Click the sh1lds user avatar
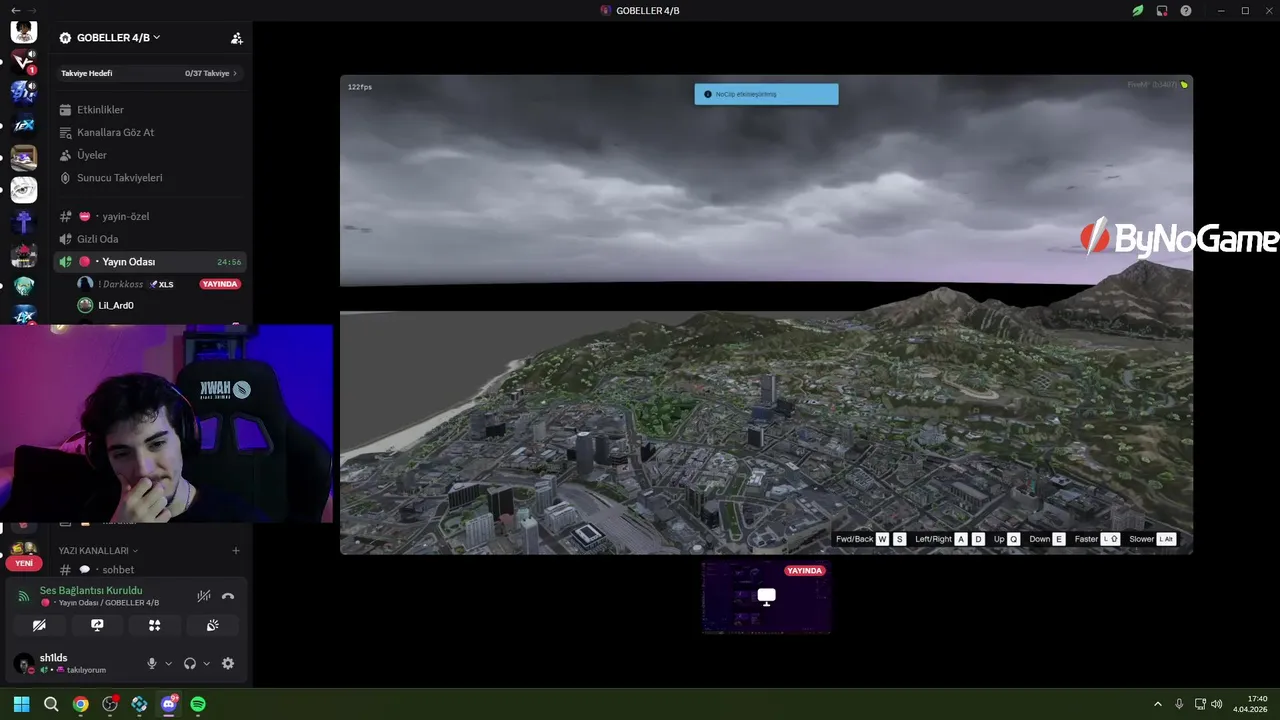The height and width of the screenshot is (720, 1280). [23, 663]
